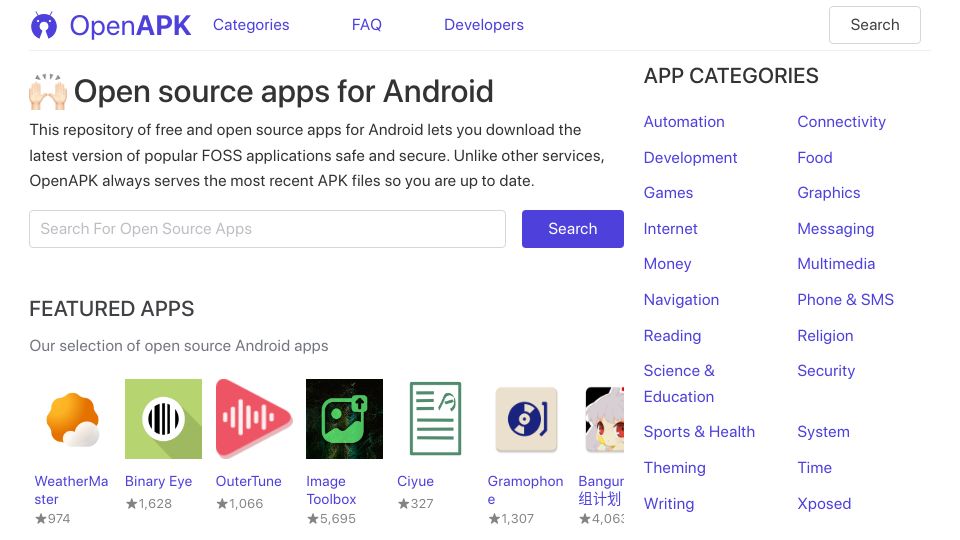Image resolution: width=960 pixels, height=540 pixels.
Task: Open the Image Toolbox text link
Action: pos(331,490)
